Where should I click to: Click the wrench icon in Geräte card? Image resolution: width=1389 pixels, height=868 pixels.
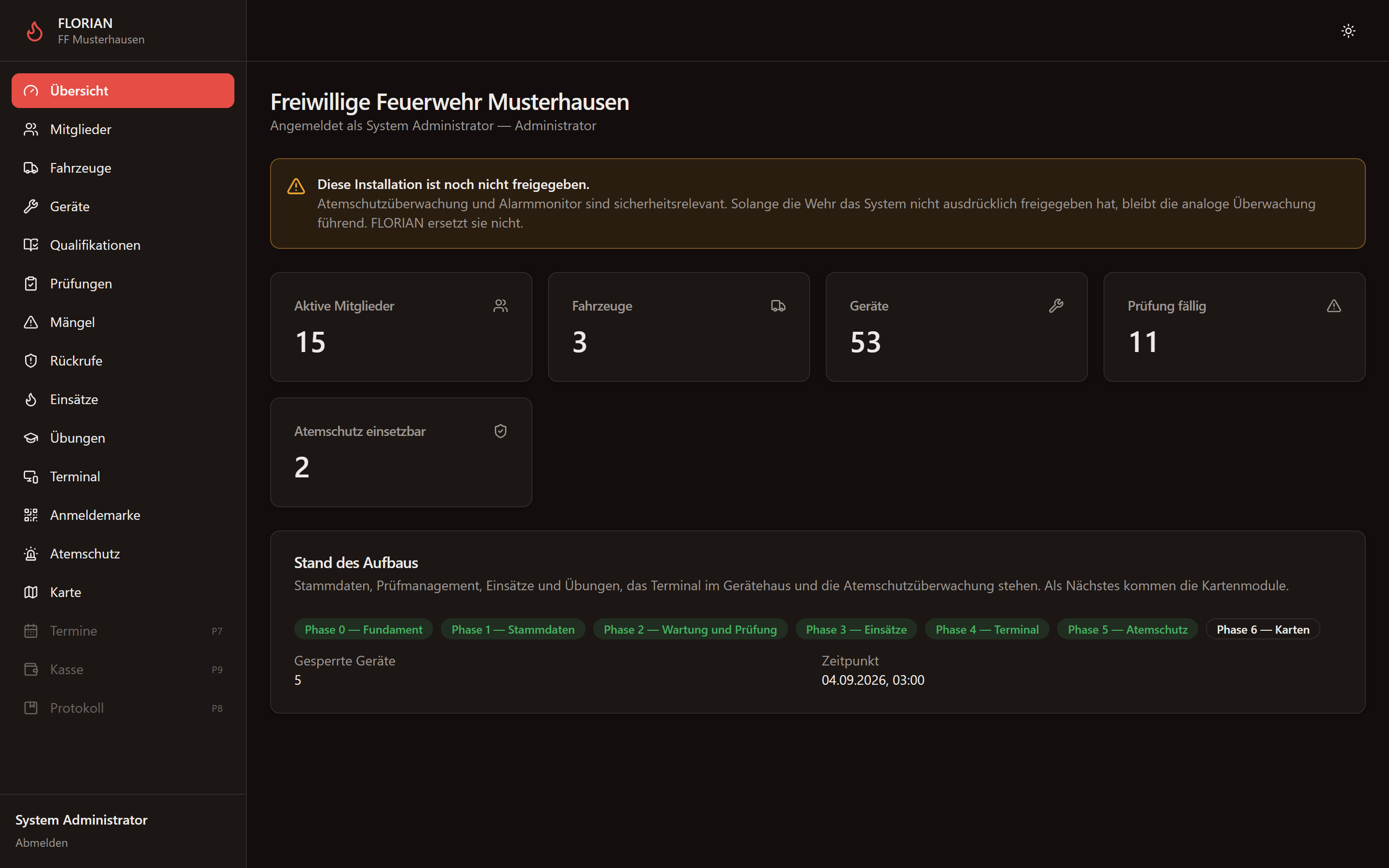coord(1056,306)
